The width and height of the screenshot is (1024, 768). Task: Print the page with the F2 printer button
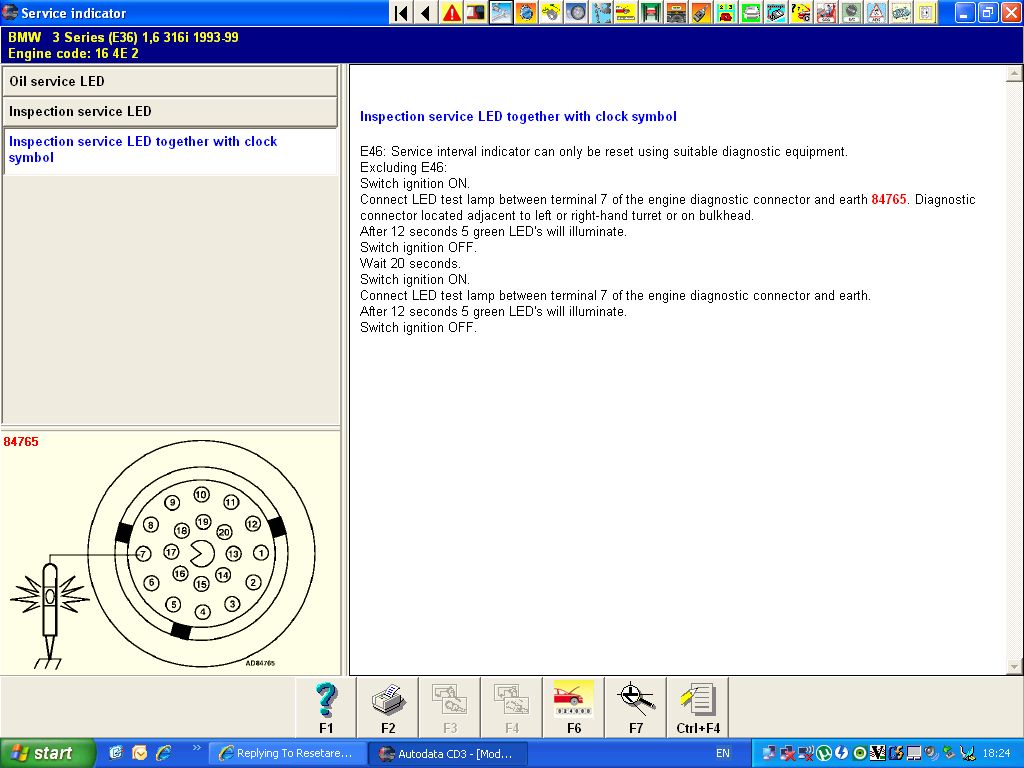388,707
